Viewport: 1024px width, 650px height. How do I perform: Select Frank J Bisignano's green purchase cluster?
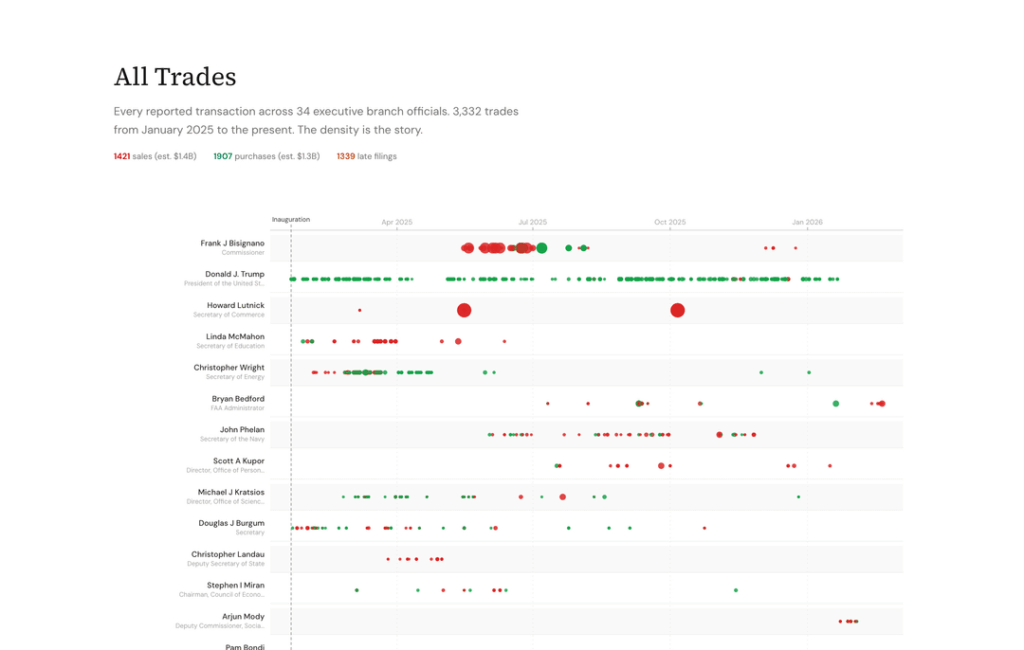pyautogui.click(x=541, y=246)
